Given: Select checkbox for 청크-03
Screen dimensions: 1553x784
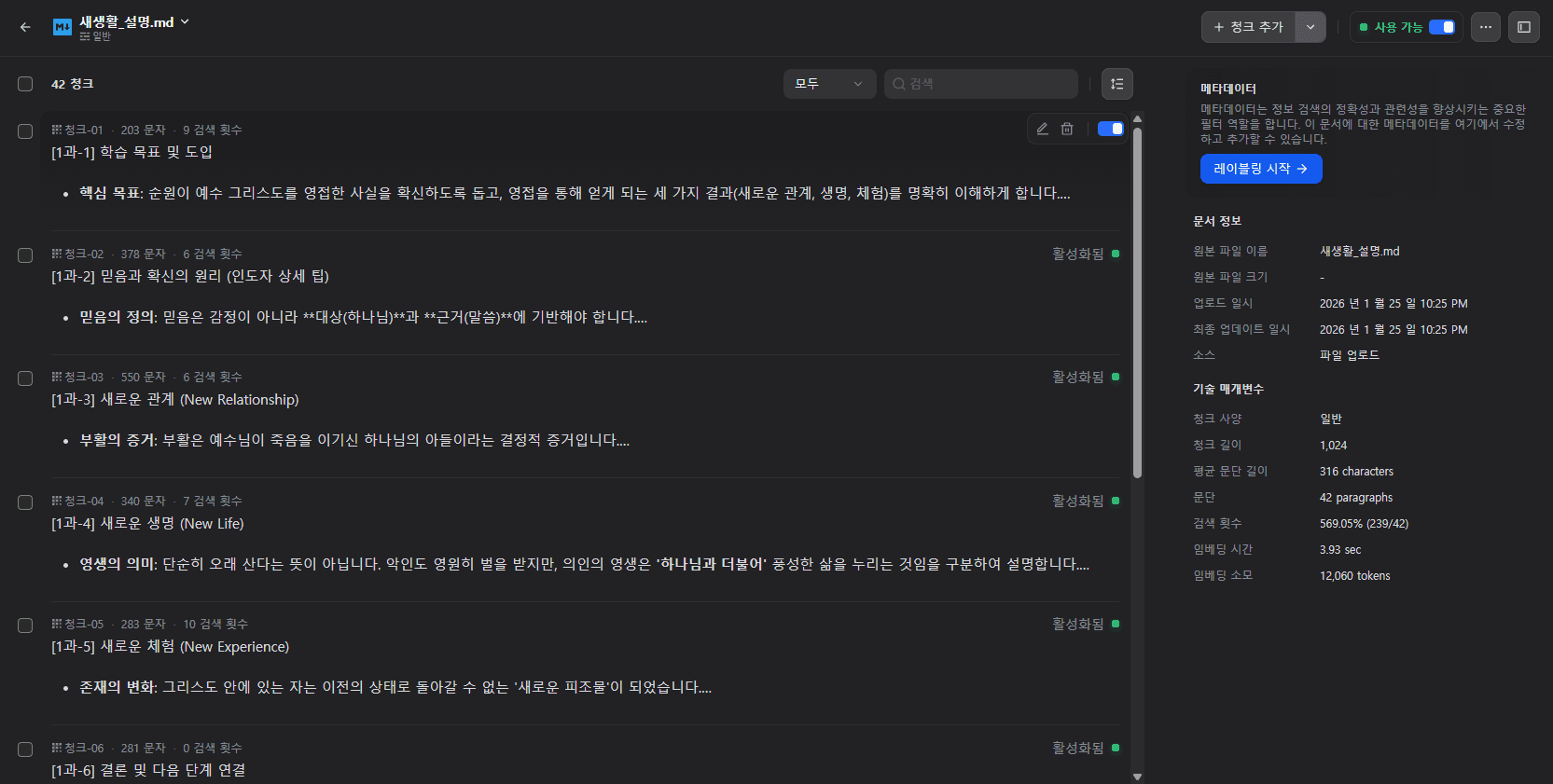Looking at the screenshot, I should click(25, 378).
